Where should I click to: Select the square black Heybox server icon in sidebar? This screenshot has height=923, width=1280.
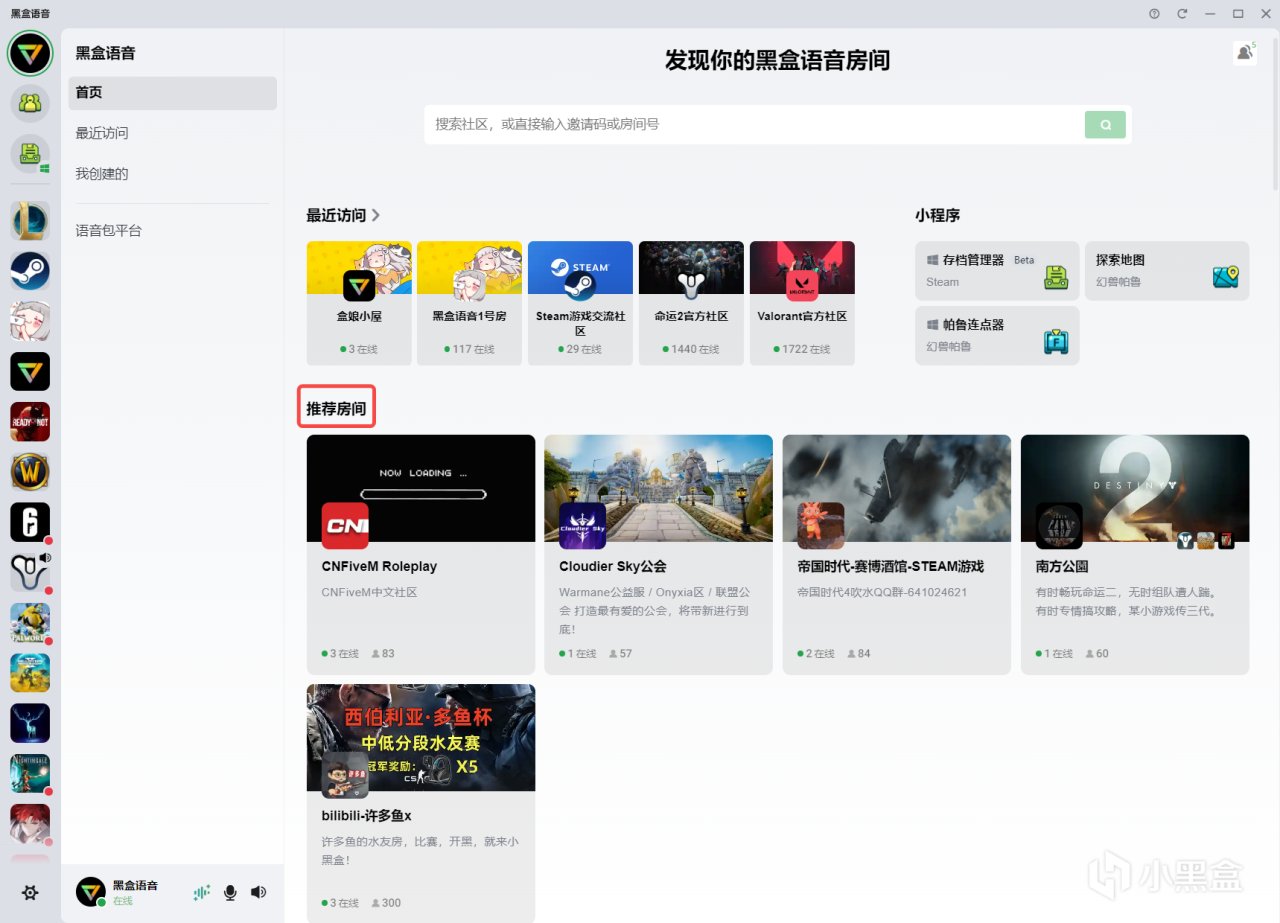click(x=30, y=371)
